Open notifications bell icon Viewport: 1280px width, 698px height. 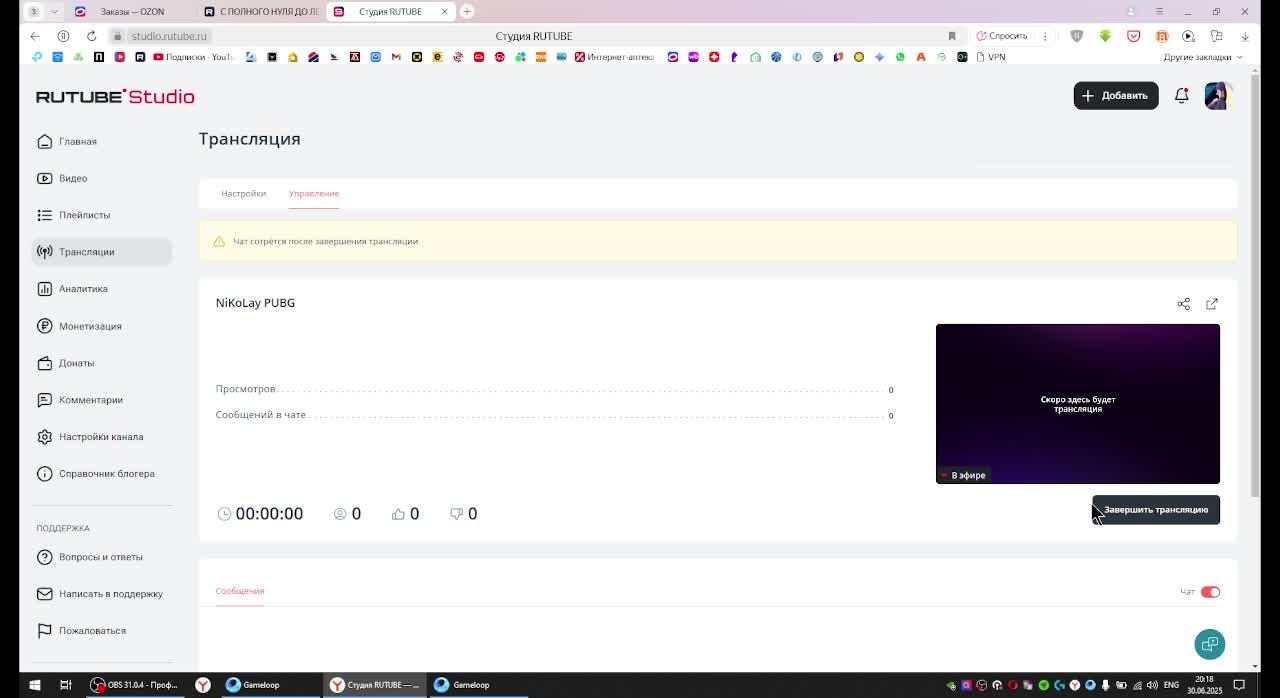point(1182,96)
